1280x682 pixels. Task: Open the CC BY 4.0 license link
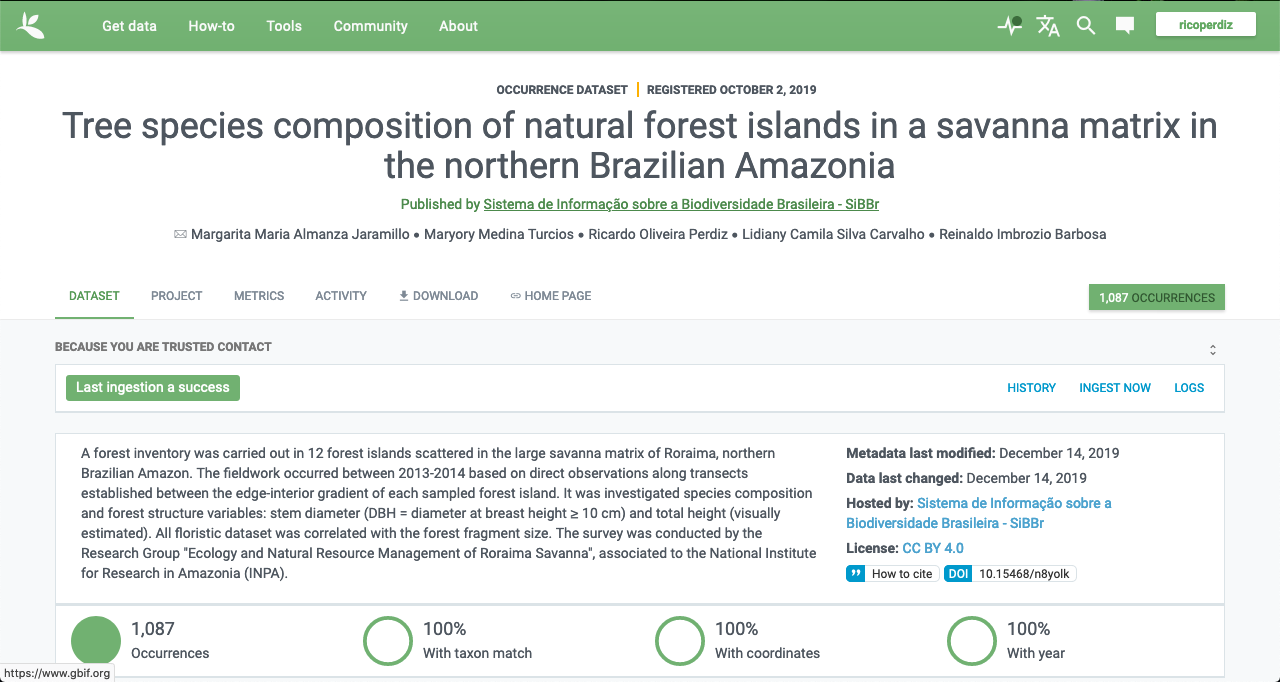[x=932, y=548]
